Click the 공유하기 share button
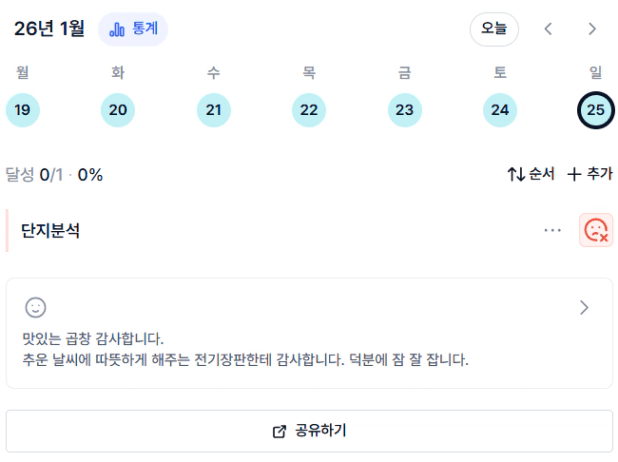Screen dimensions: 618x462 click(x=309, y=431)
